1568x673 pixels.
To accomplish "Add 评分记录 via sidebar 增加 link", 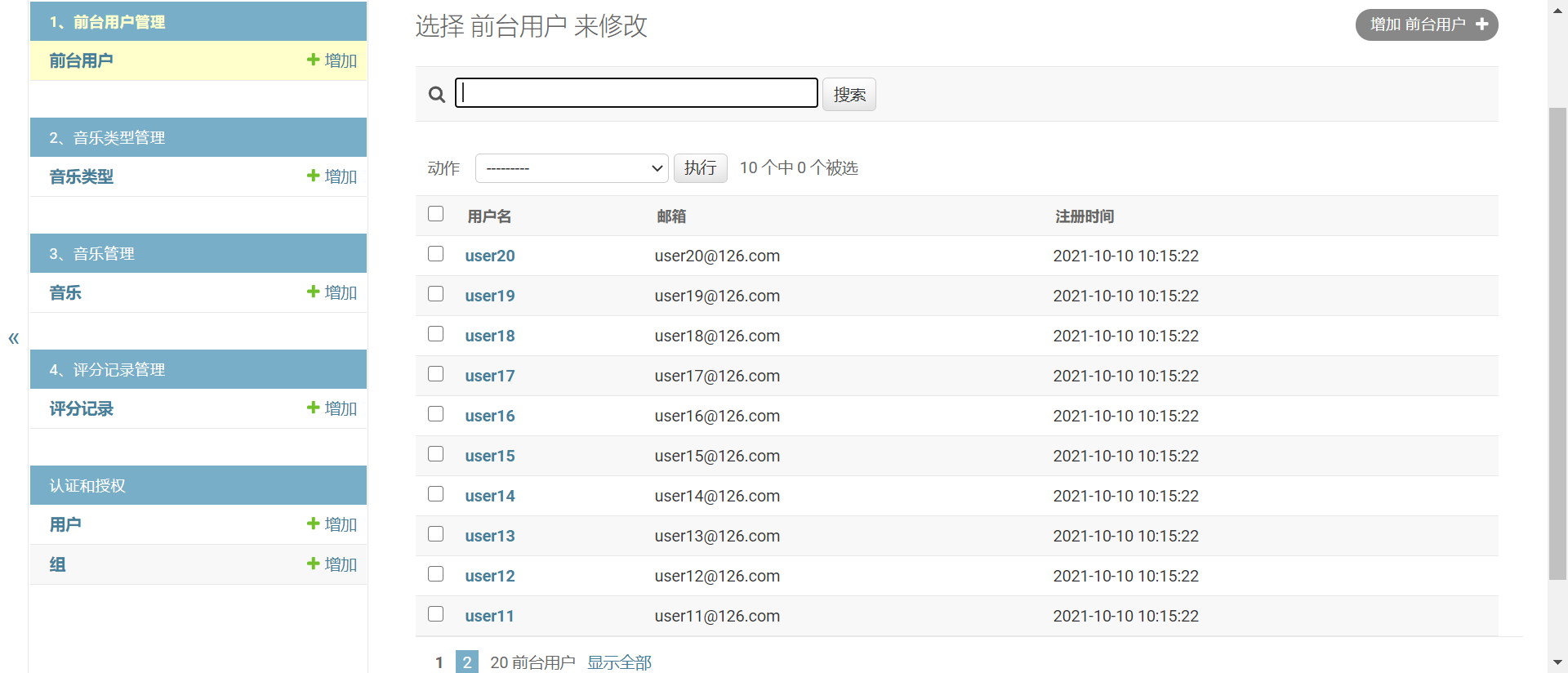I will [332, 408].
